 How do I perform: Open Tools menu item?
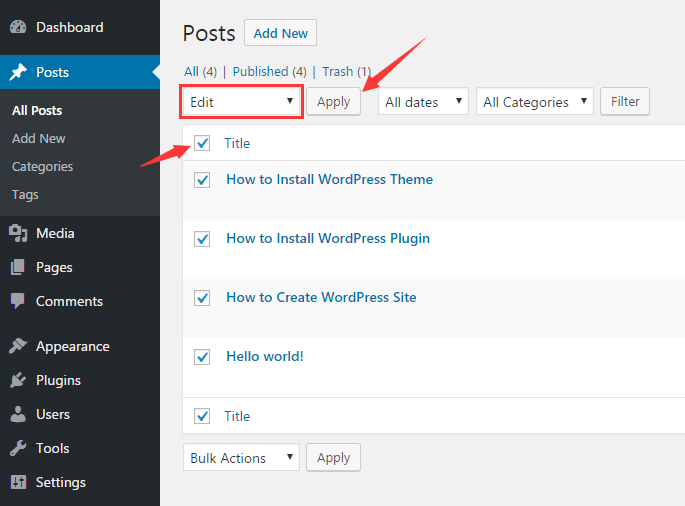point(80,448)
